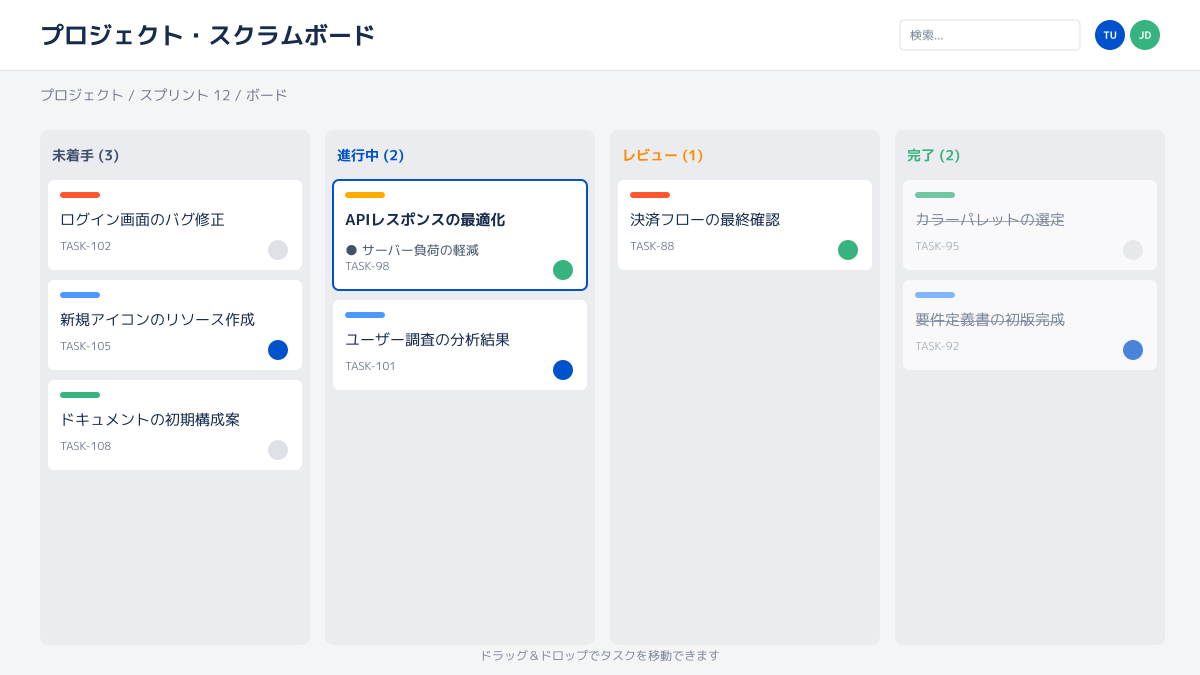
Task: Select the レビュー column header
Action: (x=662, y=155)
